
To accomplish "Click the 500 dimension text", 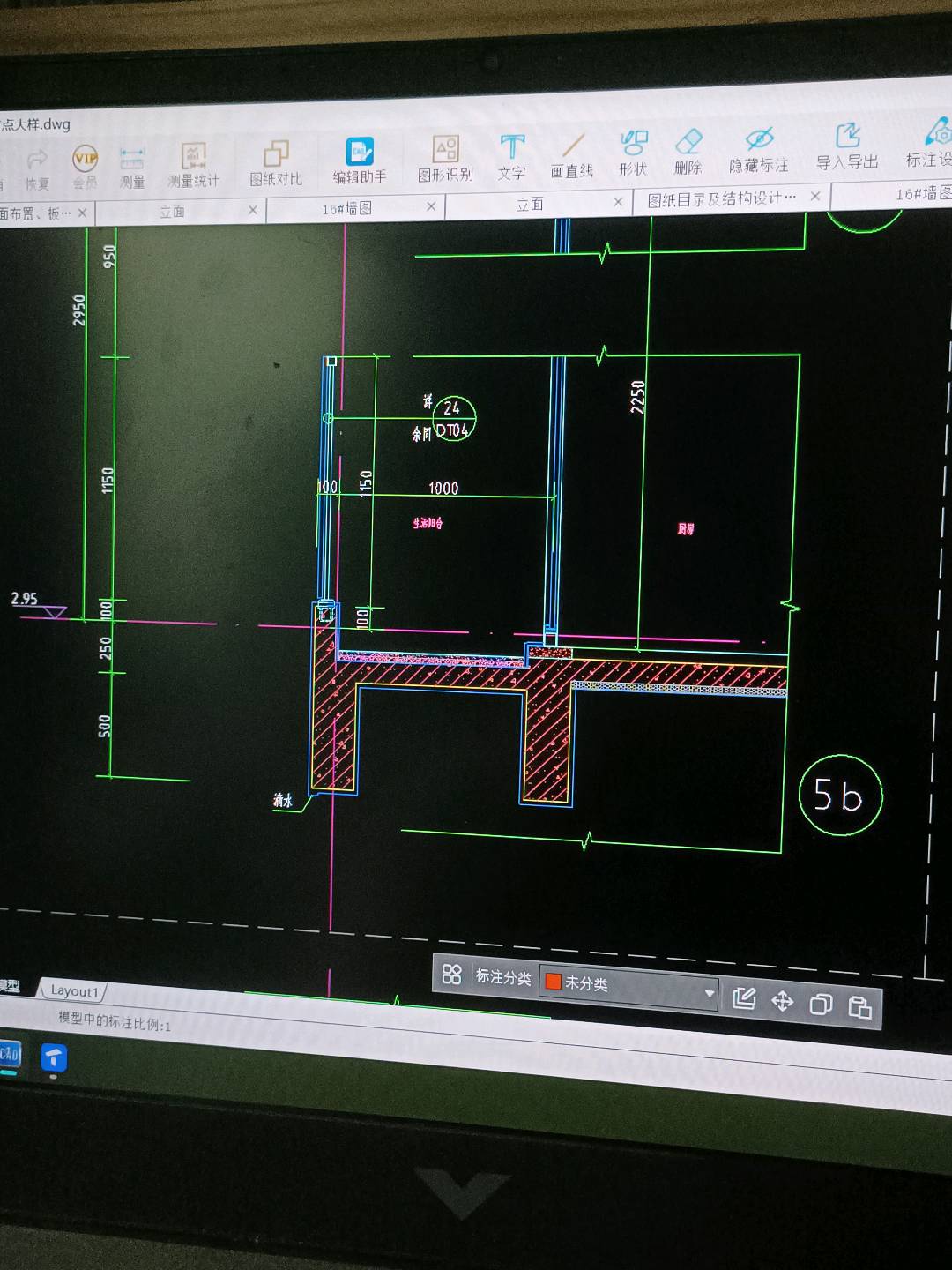I will point(105,726).
